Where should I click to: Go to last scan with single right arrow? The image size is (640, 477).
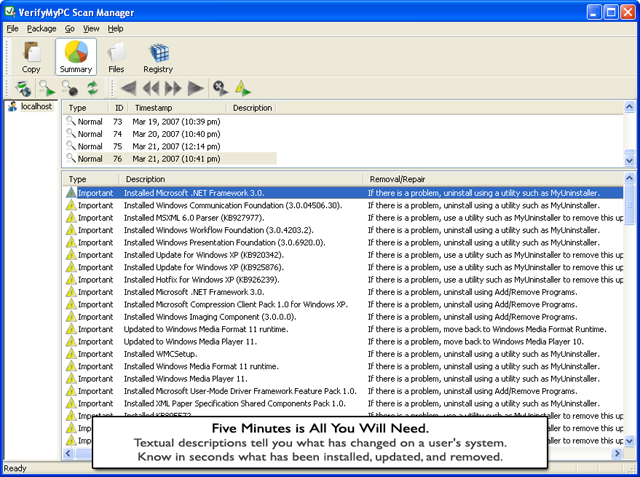pos(196,88)
